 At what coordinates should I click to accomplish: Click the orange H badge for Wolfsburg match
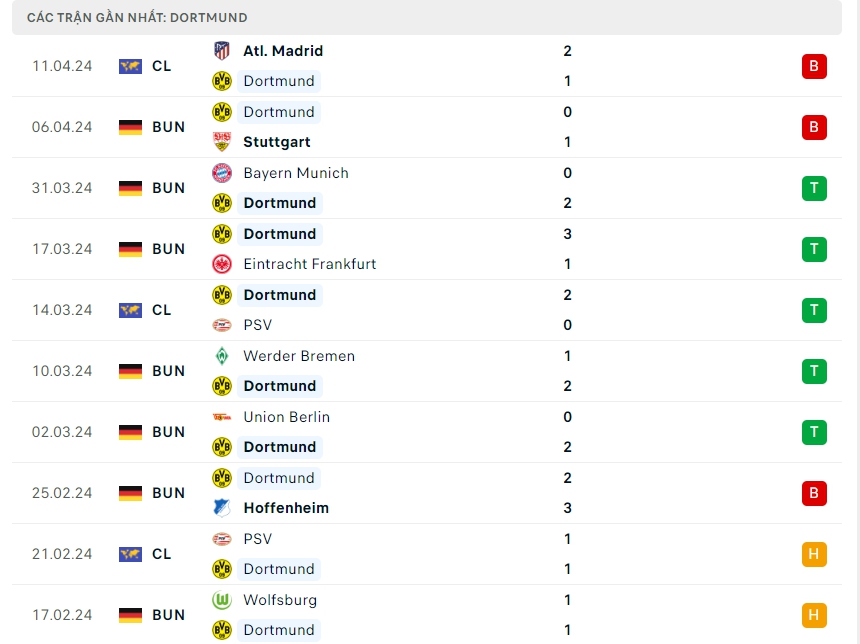[814, 615]
